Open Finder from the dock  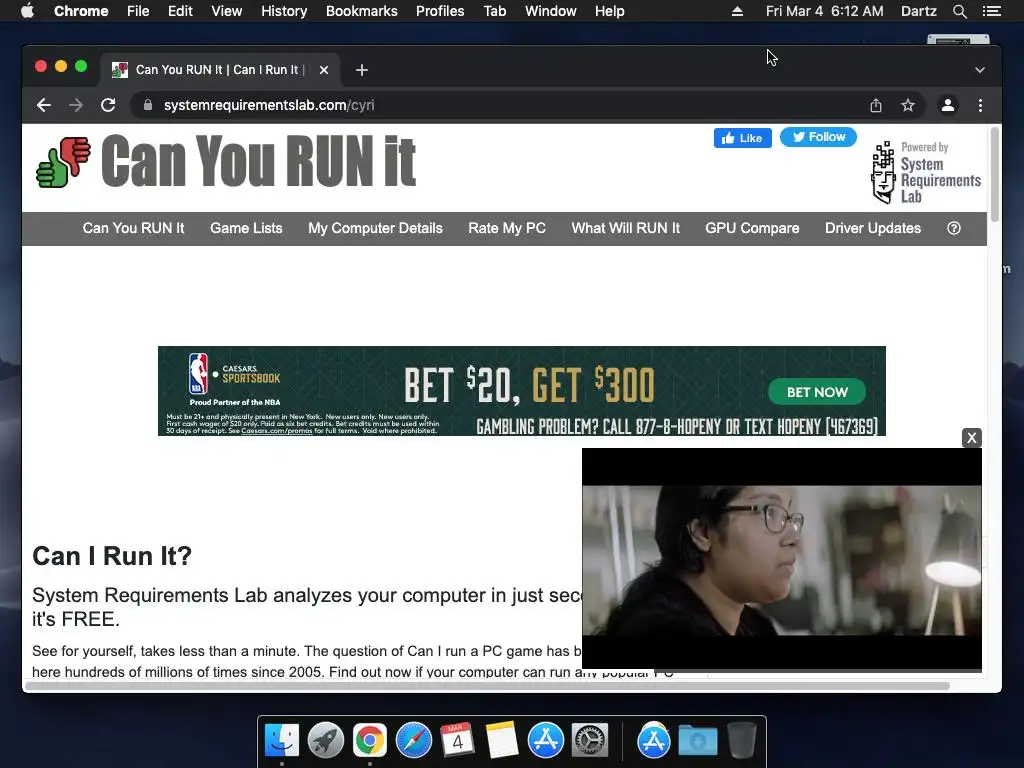[x=281, y=741]
